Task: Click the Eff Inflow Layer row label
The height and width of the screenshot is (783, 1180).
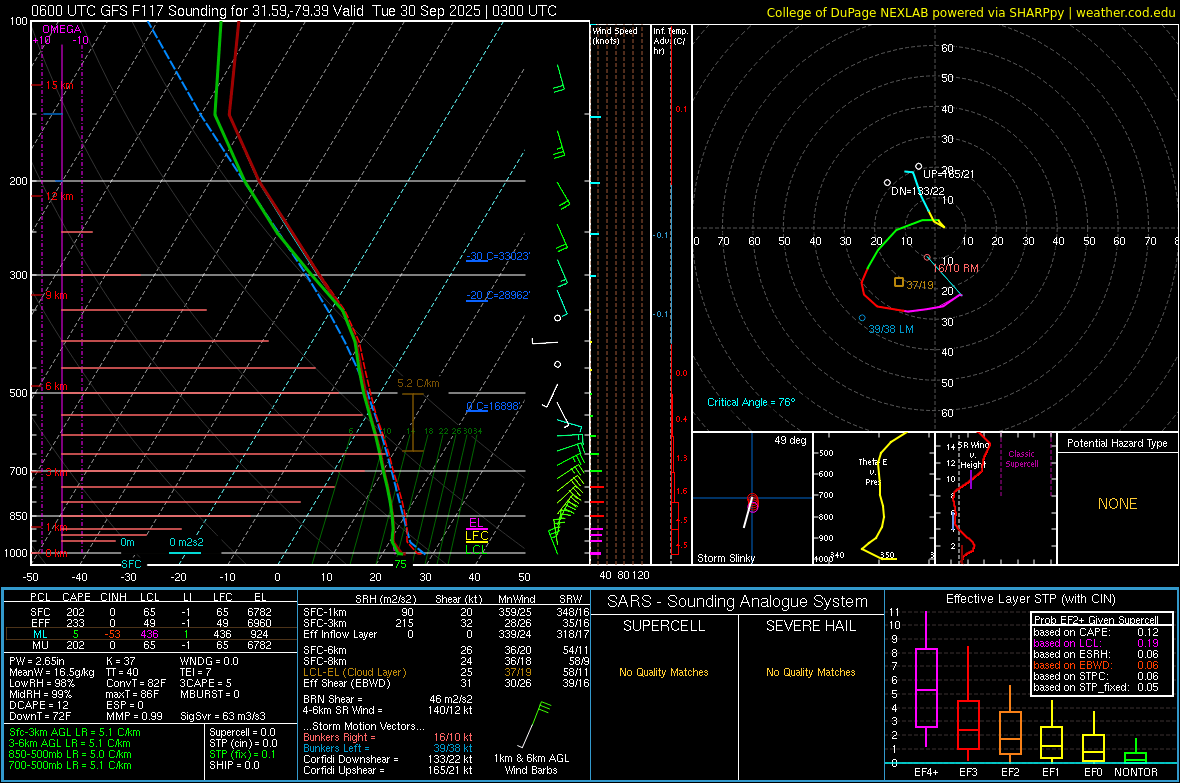Action: (341, 634)
